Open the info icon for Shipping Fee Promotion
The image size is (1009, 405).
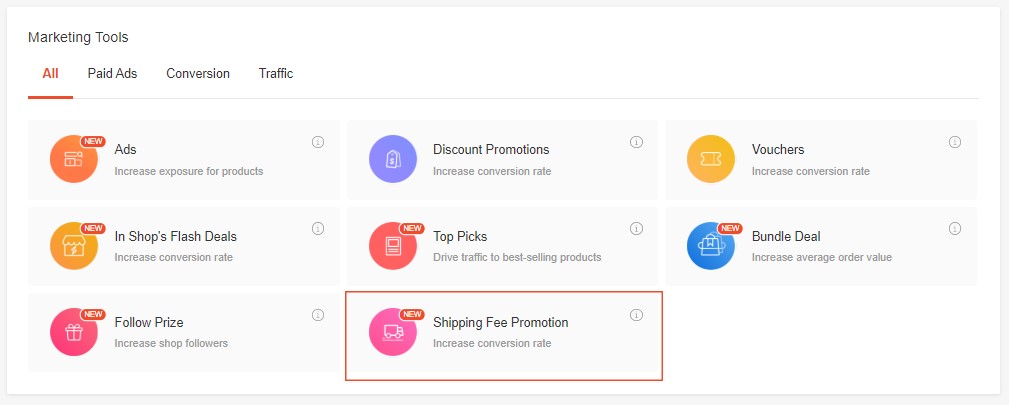point(636,315)
